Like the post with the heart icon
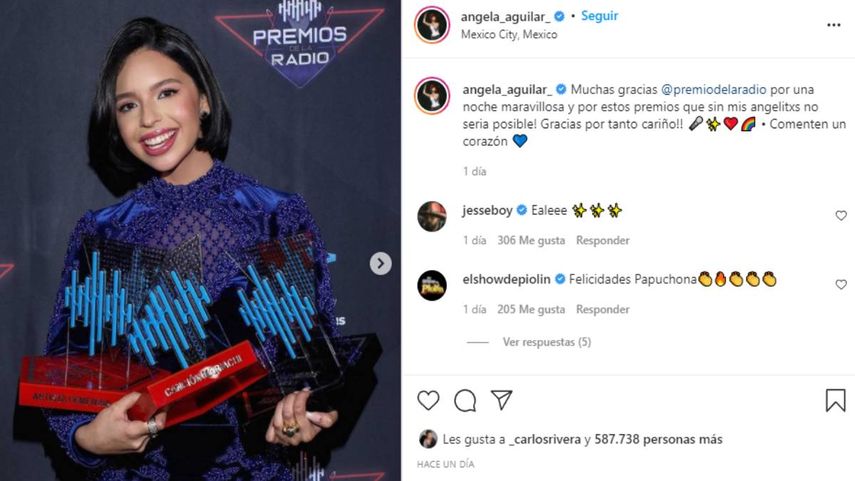Image resolution: width=855 pixels, height=481 pixels. [428, 400]
